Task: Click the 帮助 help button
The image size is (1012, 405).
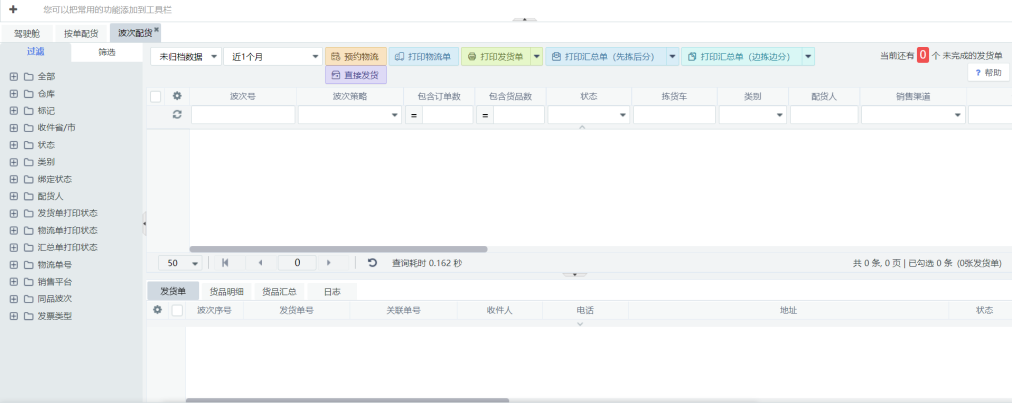Action: (988, 72)
